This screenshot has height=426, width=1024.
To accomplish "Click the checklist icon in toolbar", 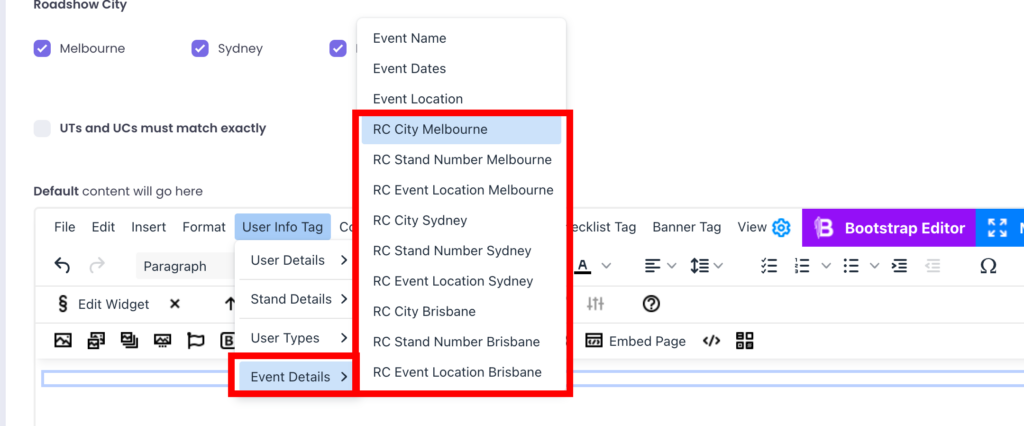I will [x=769, y=266].
